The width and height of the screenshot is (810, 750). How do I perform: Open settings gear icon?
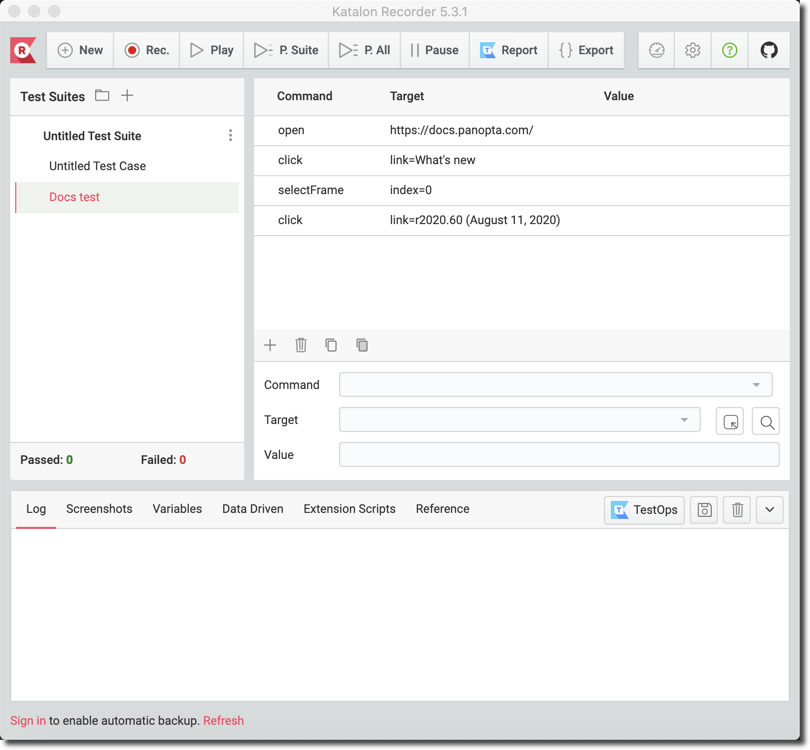(x=693, y=50)
